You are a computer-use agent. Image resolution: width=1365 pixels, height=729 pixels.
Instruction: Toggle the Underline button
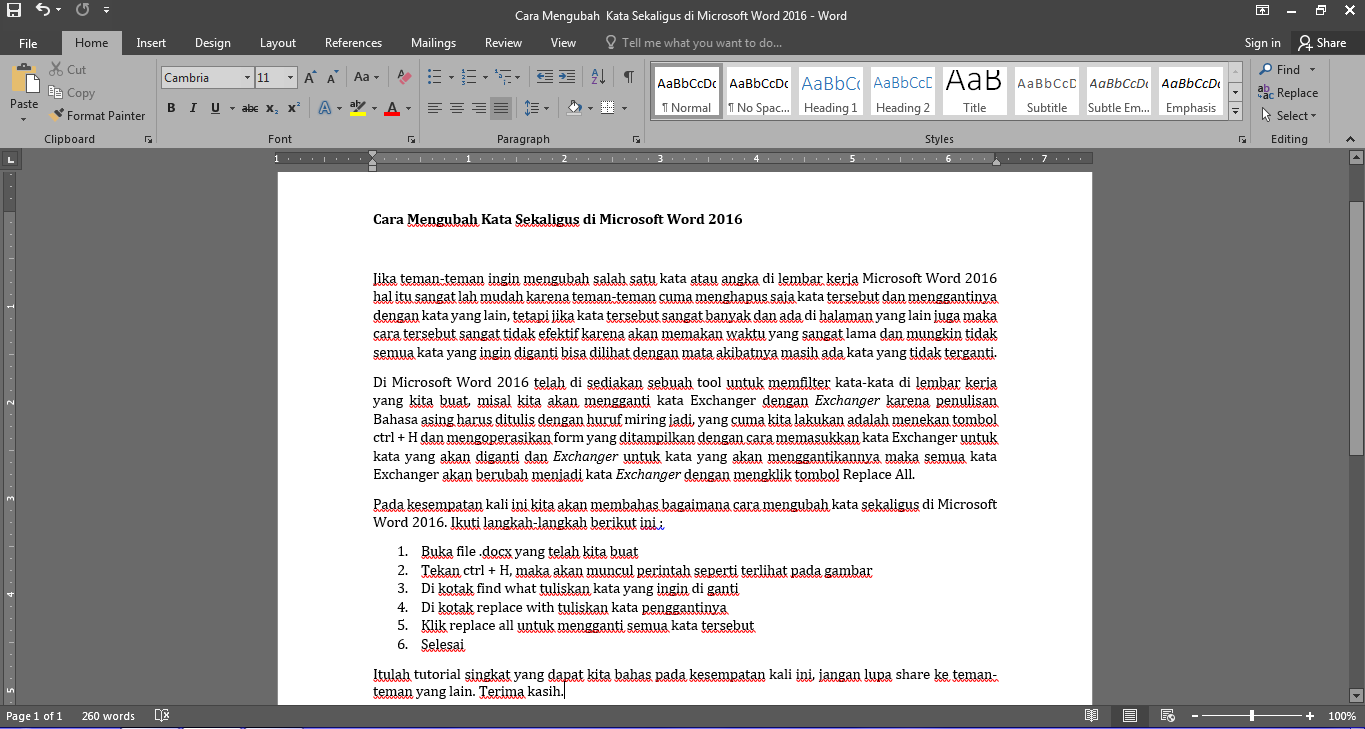(x=215, y=108)
